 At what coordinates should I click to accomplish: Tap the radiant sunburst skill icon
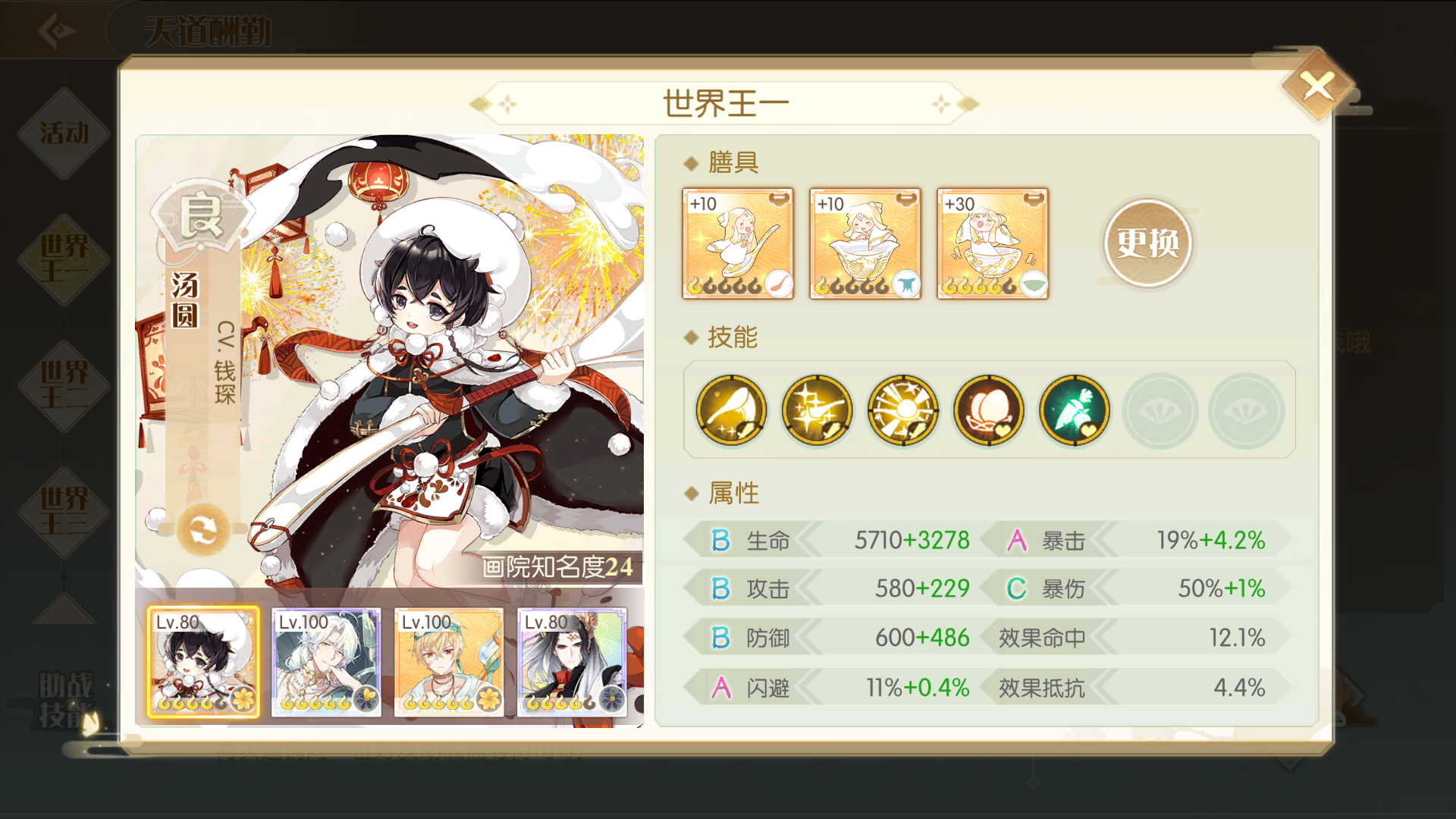pos(902,410)
